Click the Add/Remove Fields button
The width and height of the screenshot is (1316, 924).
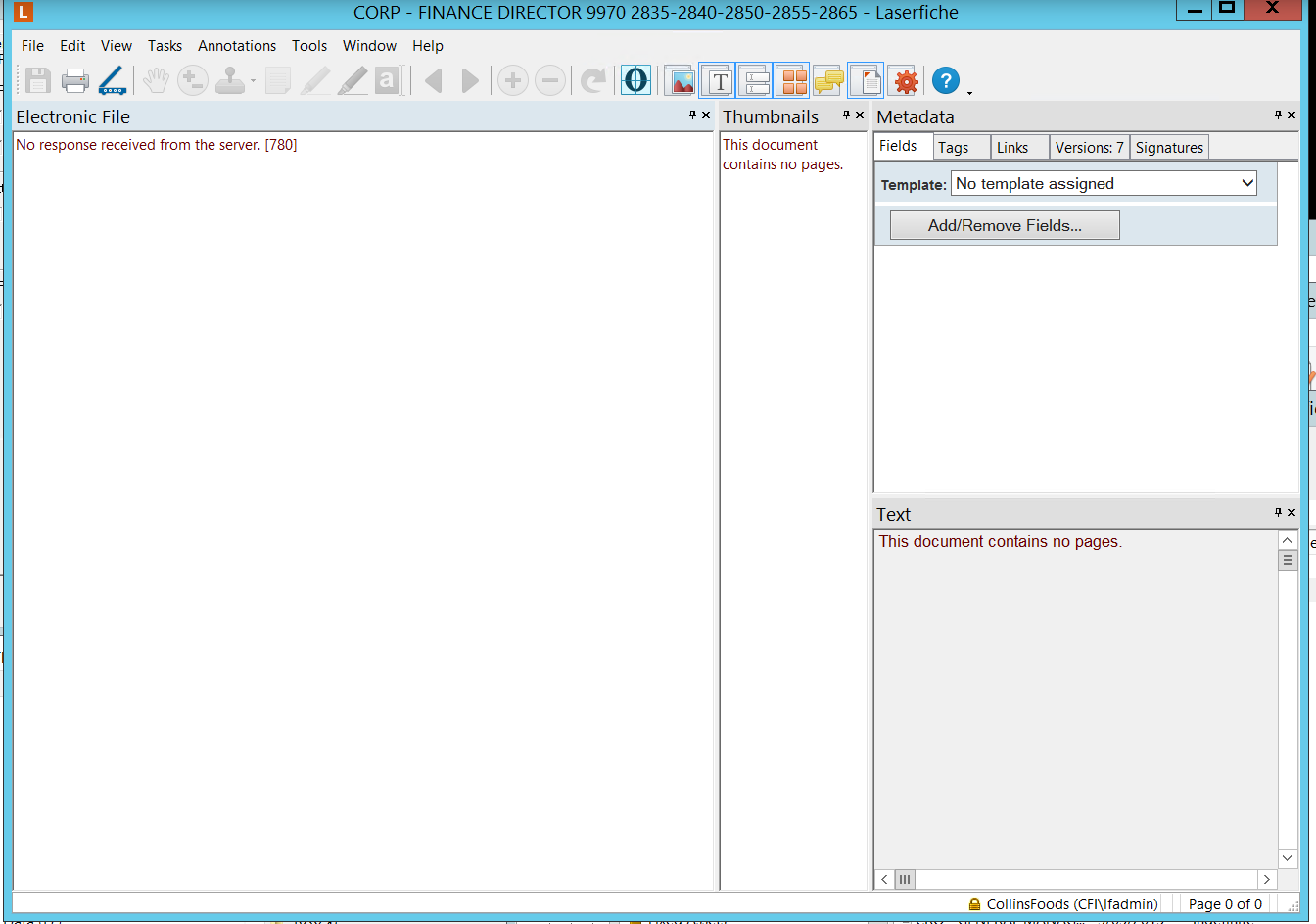coord(1005,225)
